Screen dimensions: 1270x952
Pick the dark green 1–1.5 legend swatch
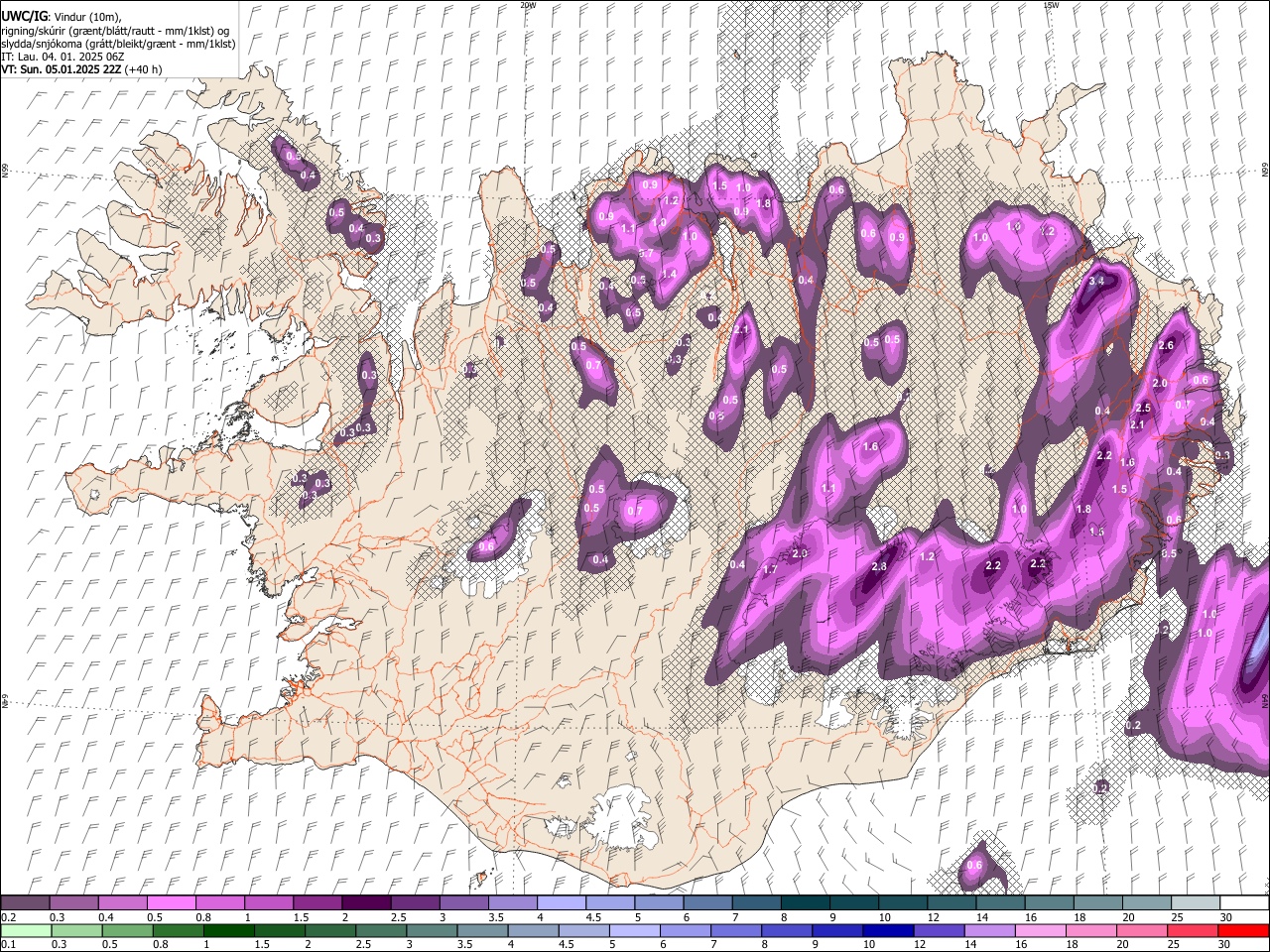pyautogui.click(x=228, y=930)
